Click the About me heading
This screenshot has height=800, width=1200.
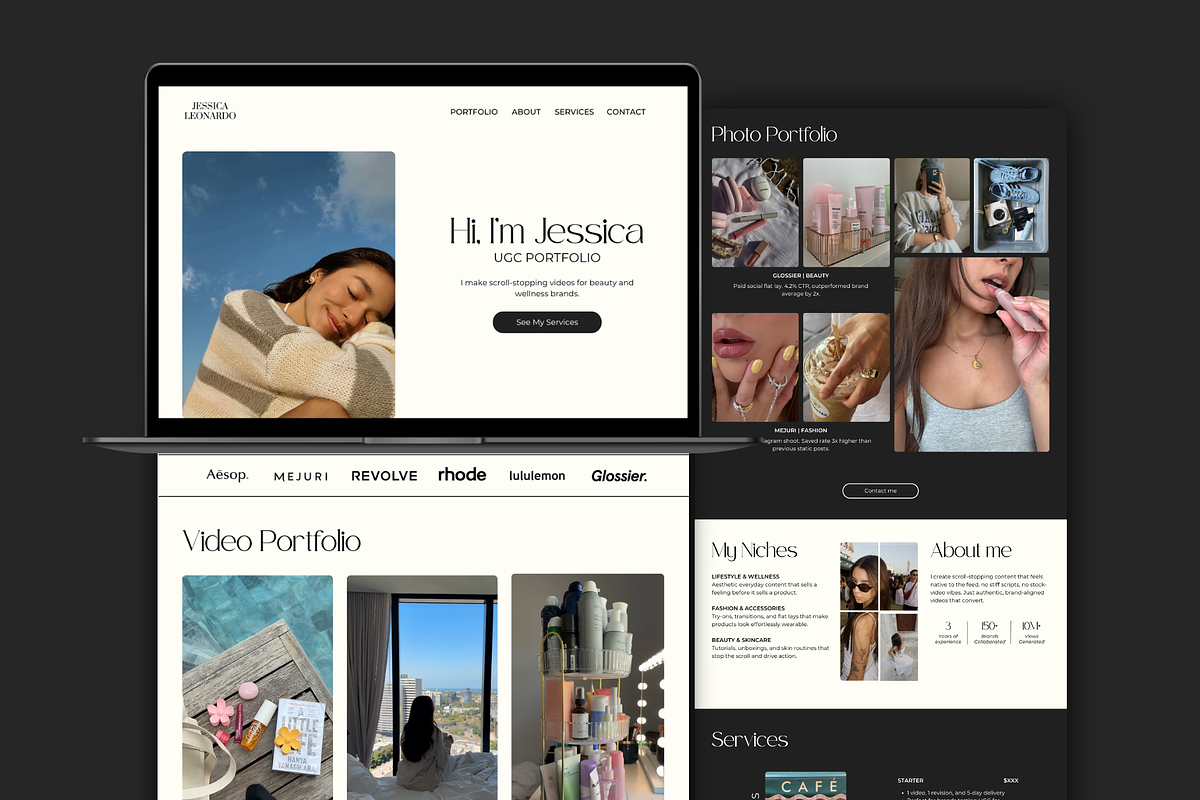(x=971, y=550)
